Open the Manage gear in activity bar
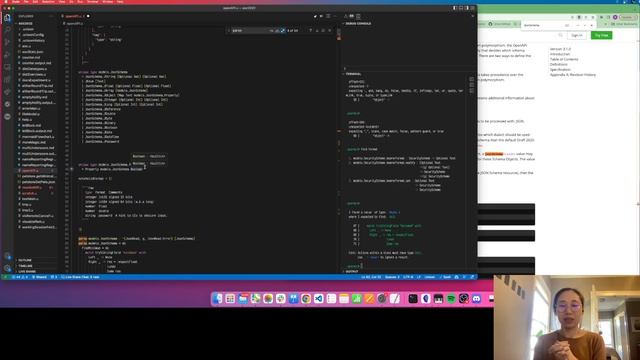This screenshot has height=360, width=640. coord(7,268)
